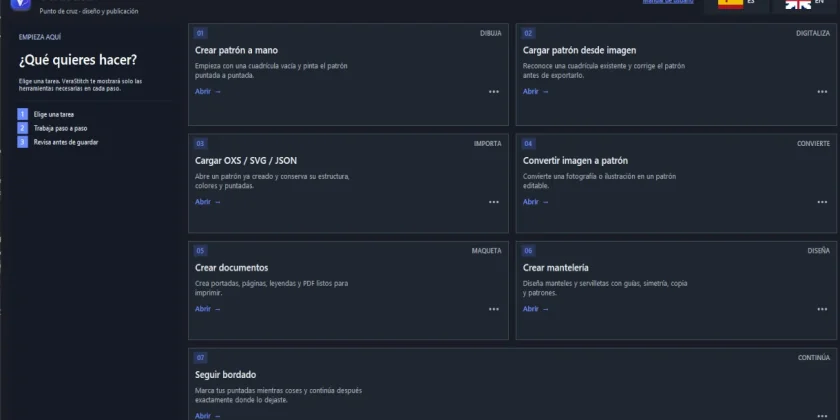Screen dimensions: 840x420
Task: Click the 06 number badge
Action: pos(529,251)
